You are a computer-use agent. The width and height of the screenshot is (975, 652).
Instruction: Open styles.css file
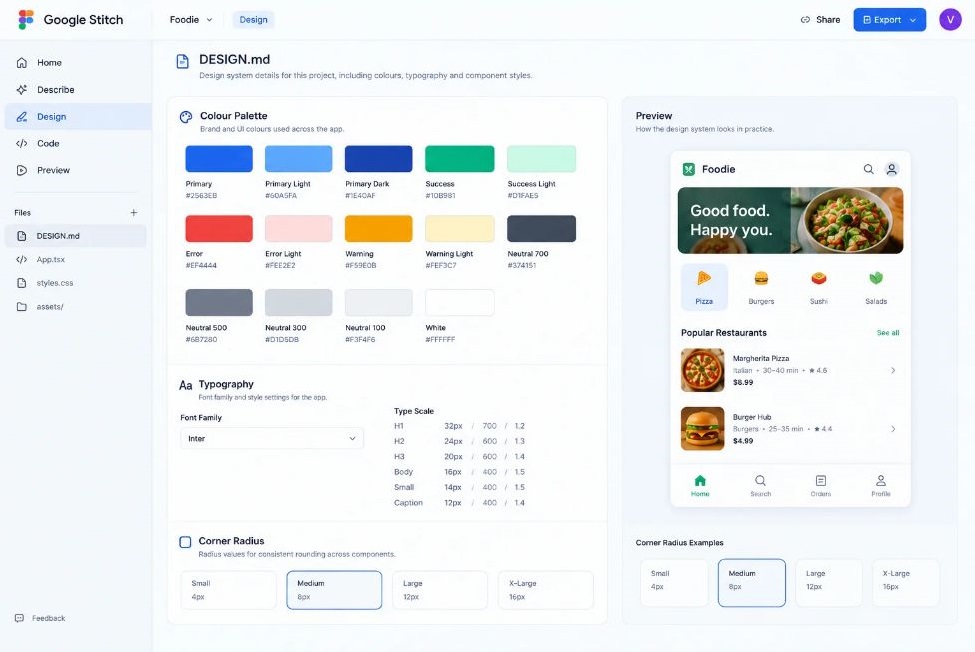[x=76, y=283]
